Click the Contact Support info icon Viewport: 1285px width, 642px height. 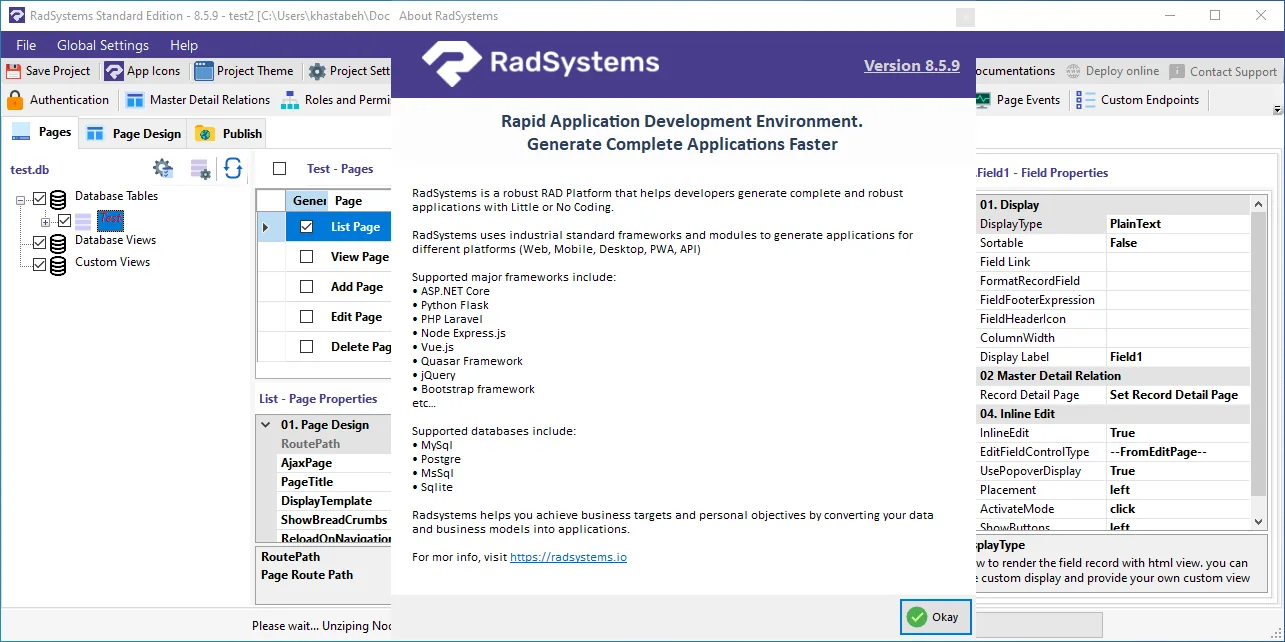tap(1177, 71)
